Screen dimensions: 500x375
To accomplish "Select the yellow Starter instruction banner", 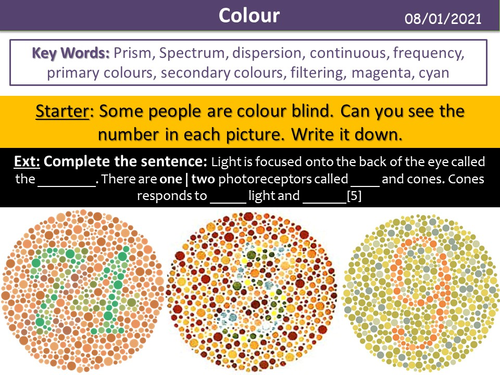I will 250,122.
